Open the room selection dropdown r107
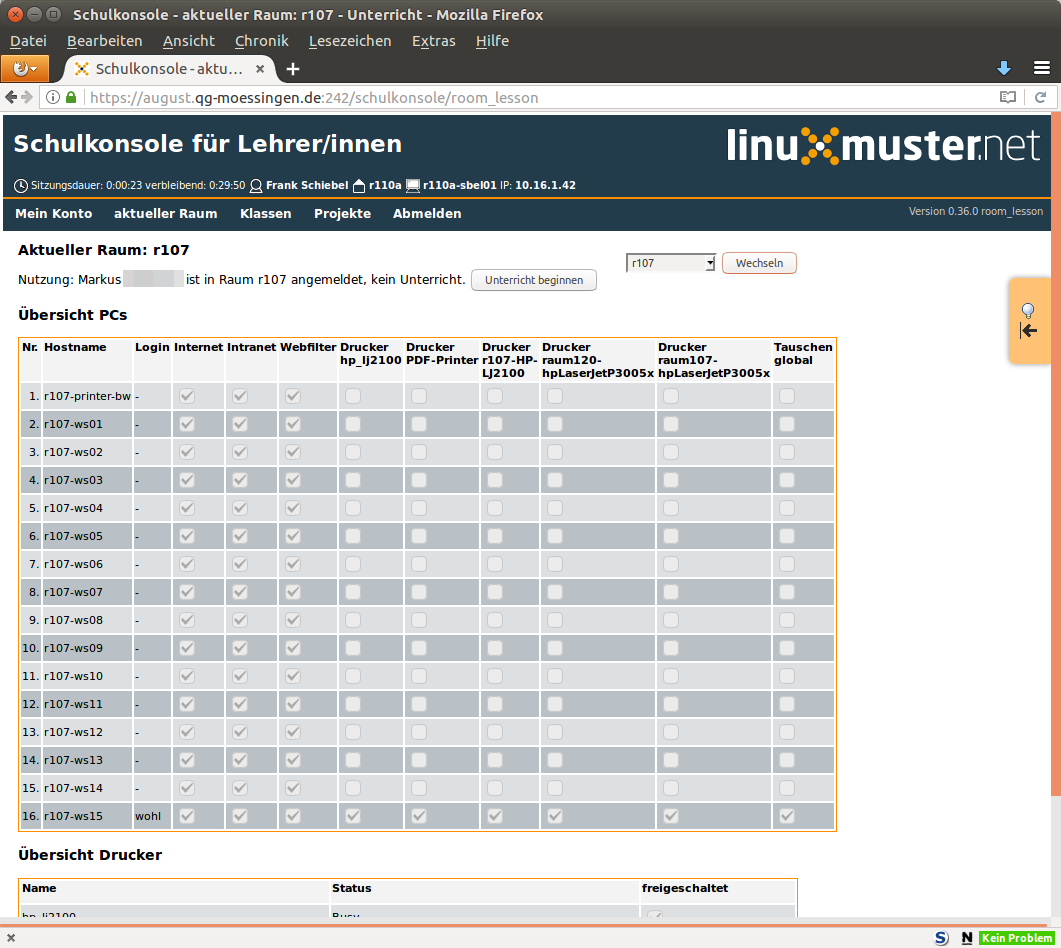Viewport: 1061px width, 948px height. [x=671, y=263]
